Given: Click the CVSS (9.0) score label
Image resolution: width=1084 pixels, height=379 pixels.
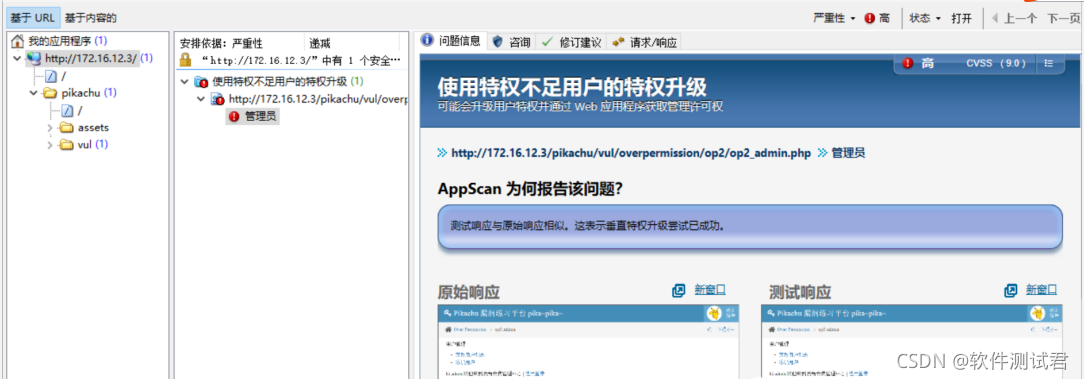Looking at the screenshot, I should point(996,63).
